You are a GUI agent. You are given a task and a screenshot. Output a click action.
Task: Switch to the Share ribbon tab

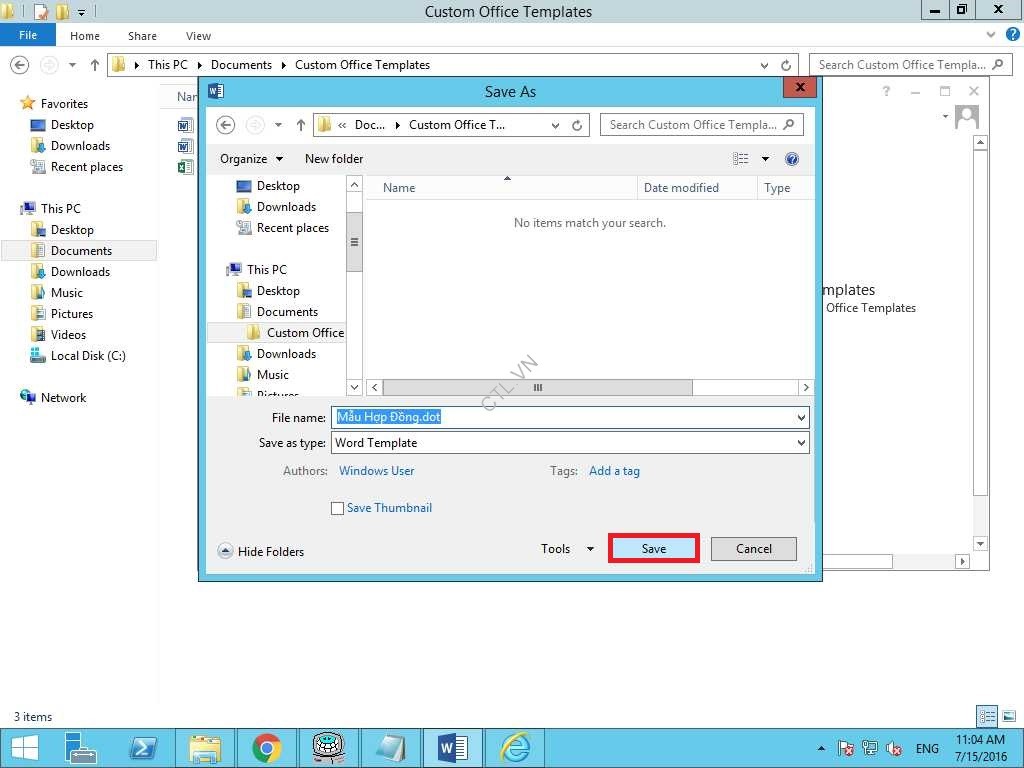(x=142, y=35)
